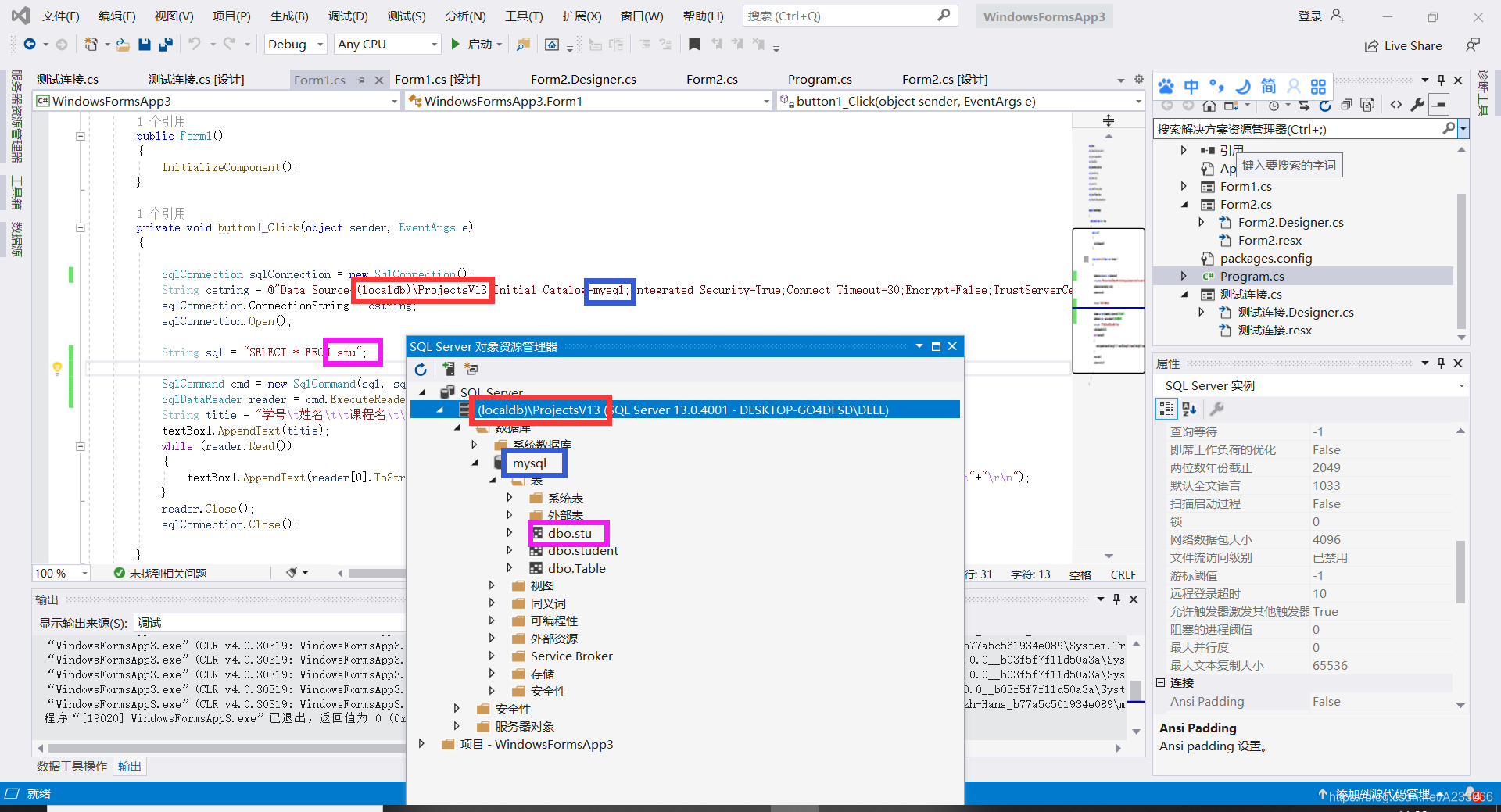Open the IME toolbox grid icon
This screenshot has height=812, width=1501.
1318,86
